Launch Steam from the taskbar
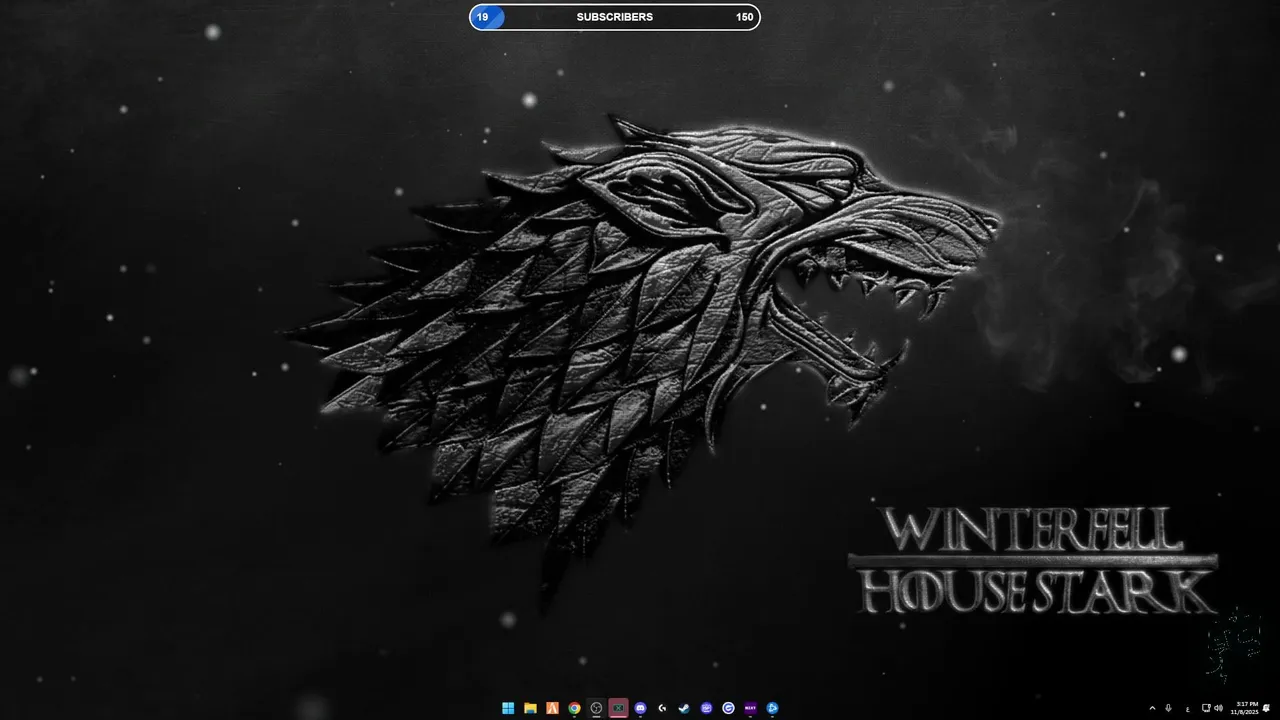The width and height of the screenshot is (1280, 720). (684, 708)
